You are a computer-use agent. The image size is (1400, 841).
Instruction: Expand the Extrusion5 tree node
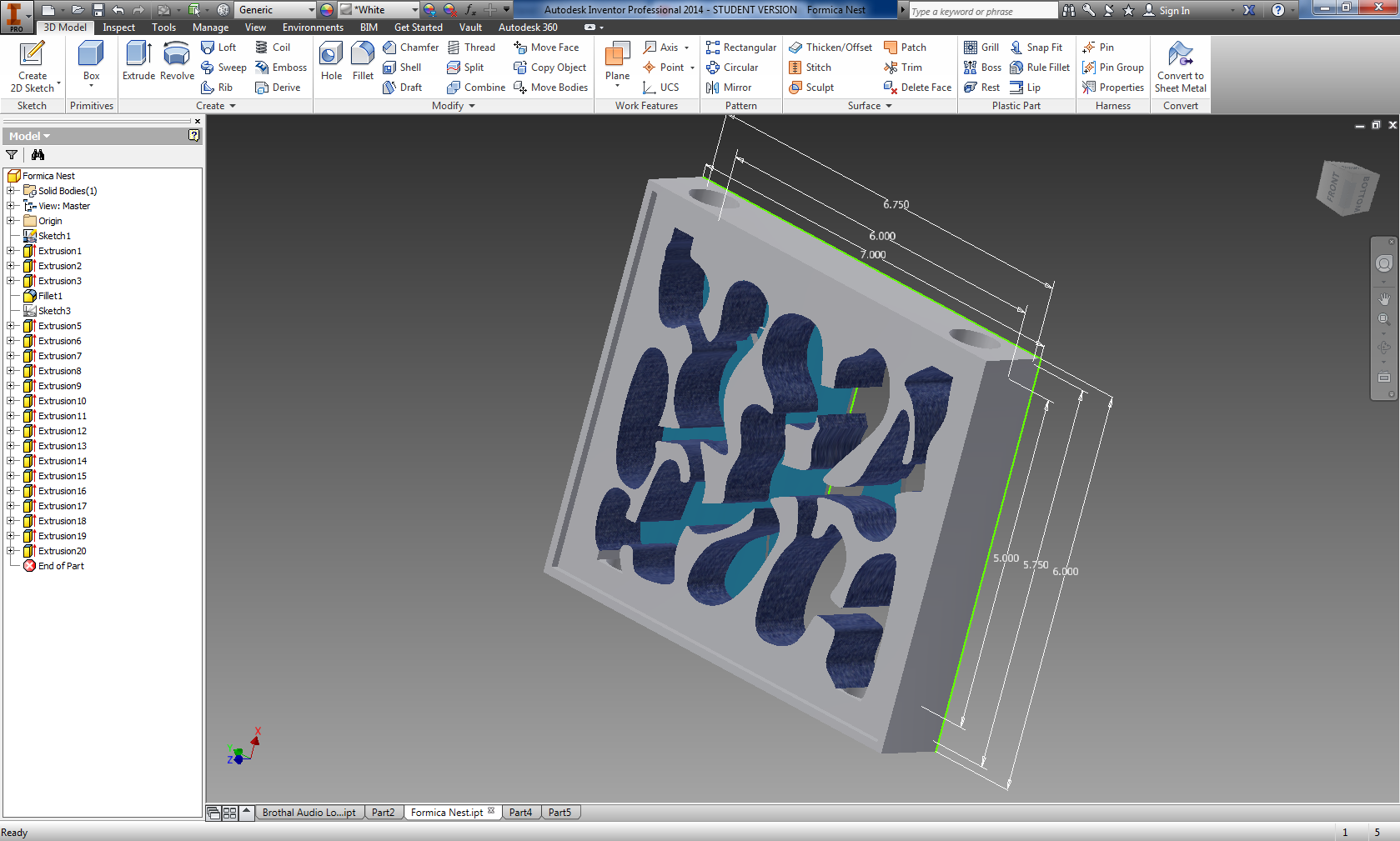tap(11, 326)
